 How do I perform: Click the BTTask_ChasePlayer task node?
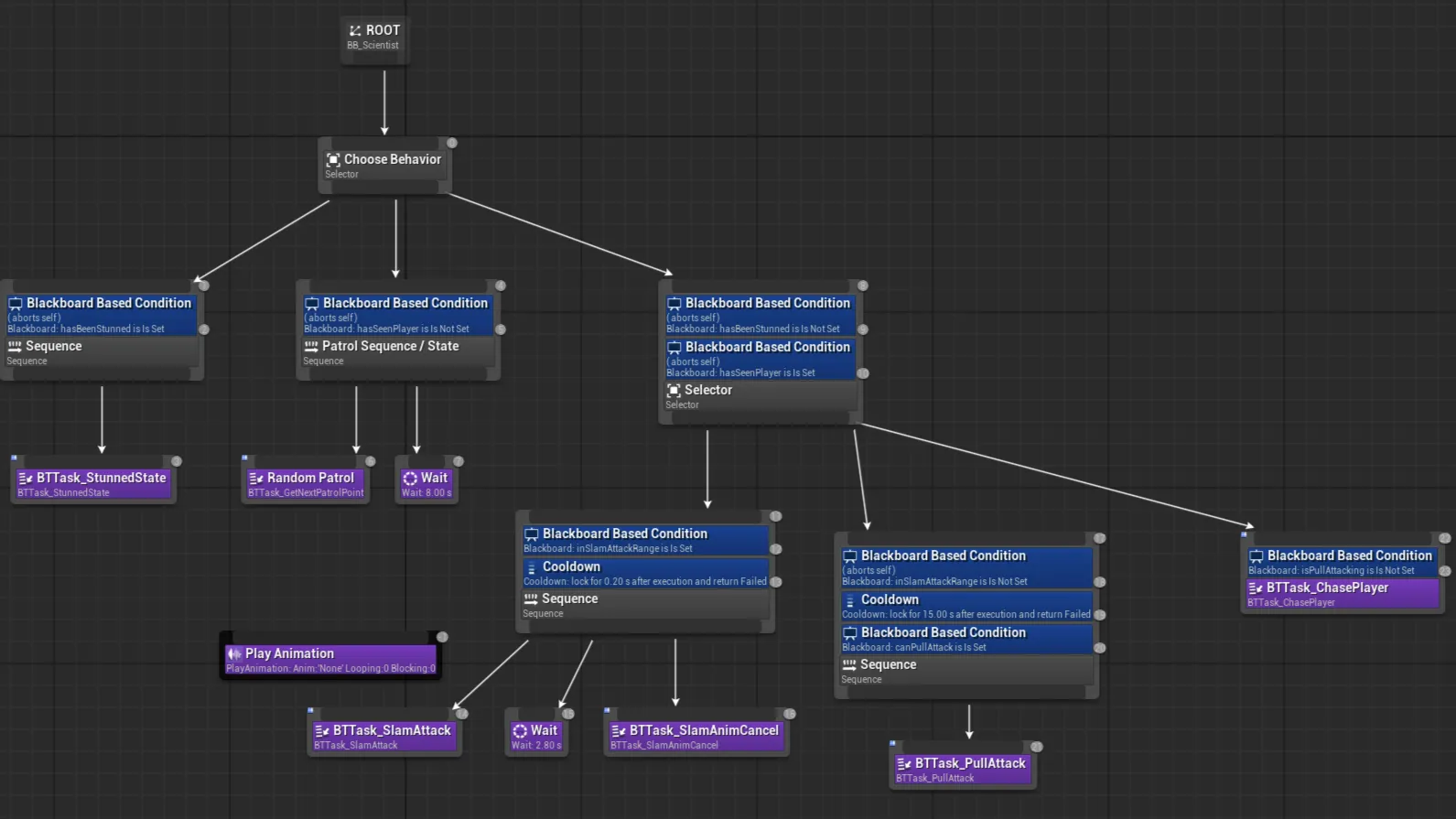pos(1342,594)
